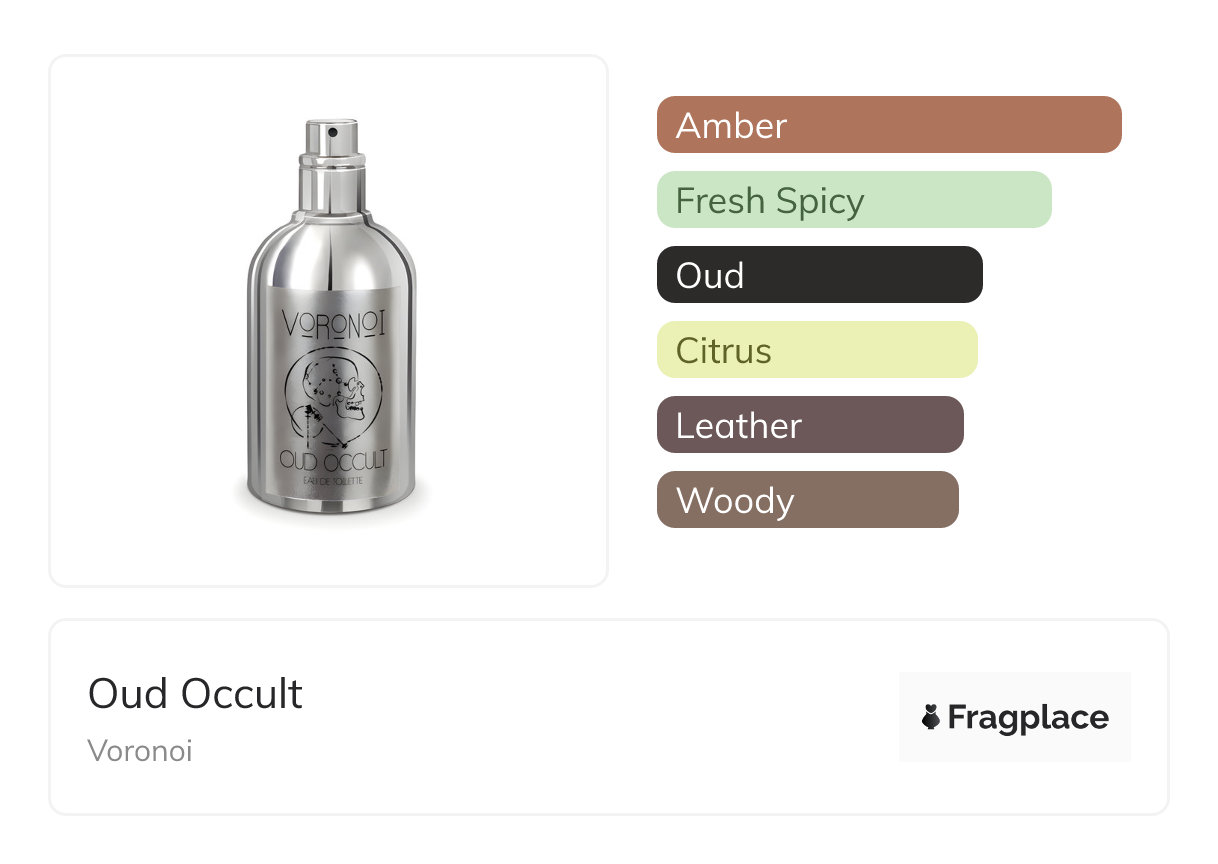
Task: Click the OUD OCCULT text on the bottle
Action: (332, 461)
